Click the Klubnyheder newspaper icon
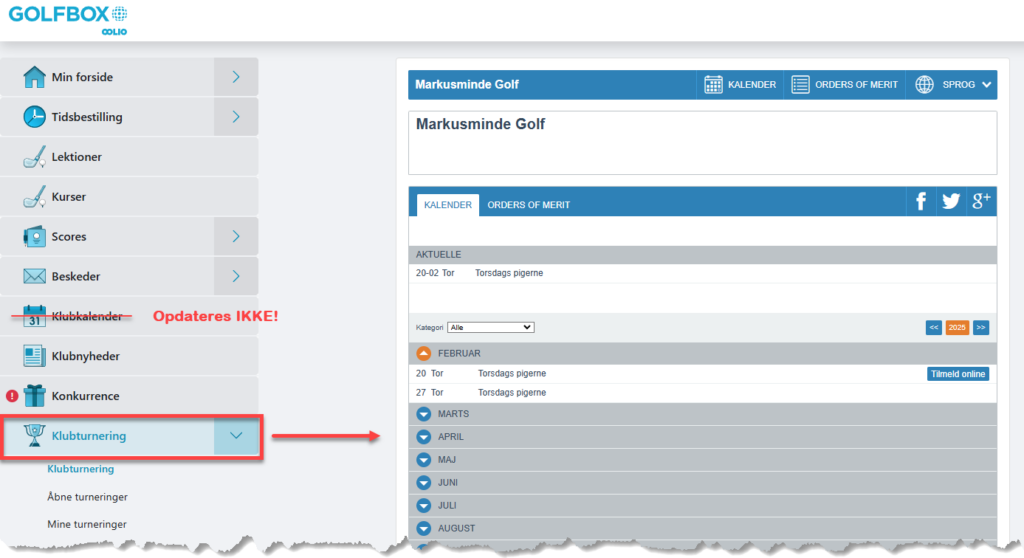Image resolution: width=1024 pixels, height=558 pixels. [34, 356]
